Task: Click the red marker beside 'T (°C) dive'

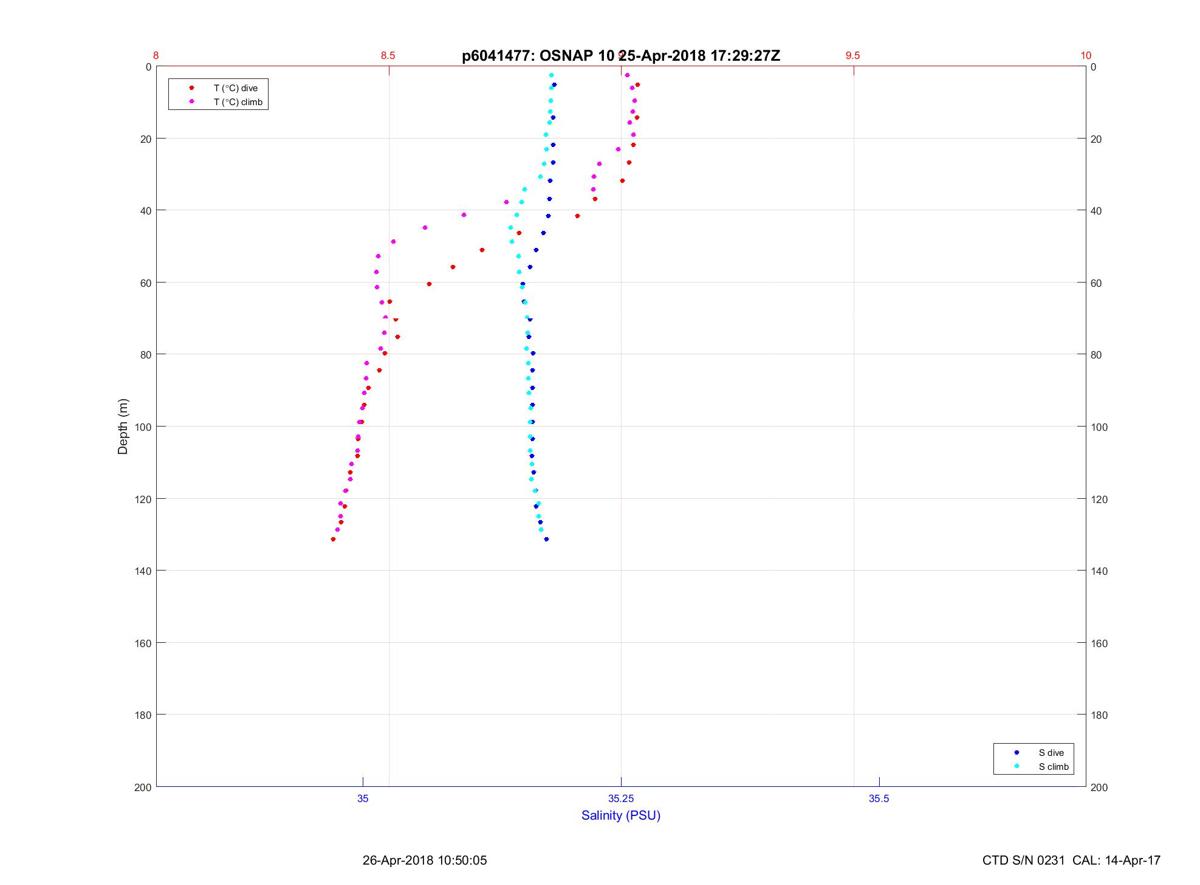Action: pyautogui.click(x=191, y=88)
